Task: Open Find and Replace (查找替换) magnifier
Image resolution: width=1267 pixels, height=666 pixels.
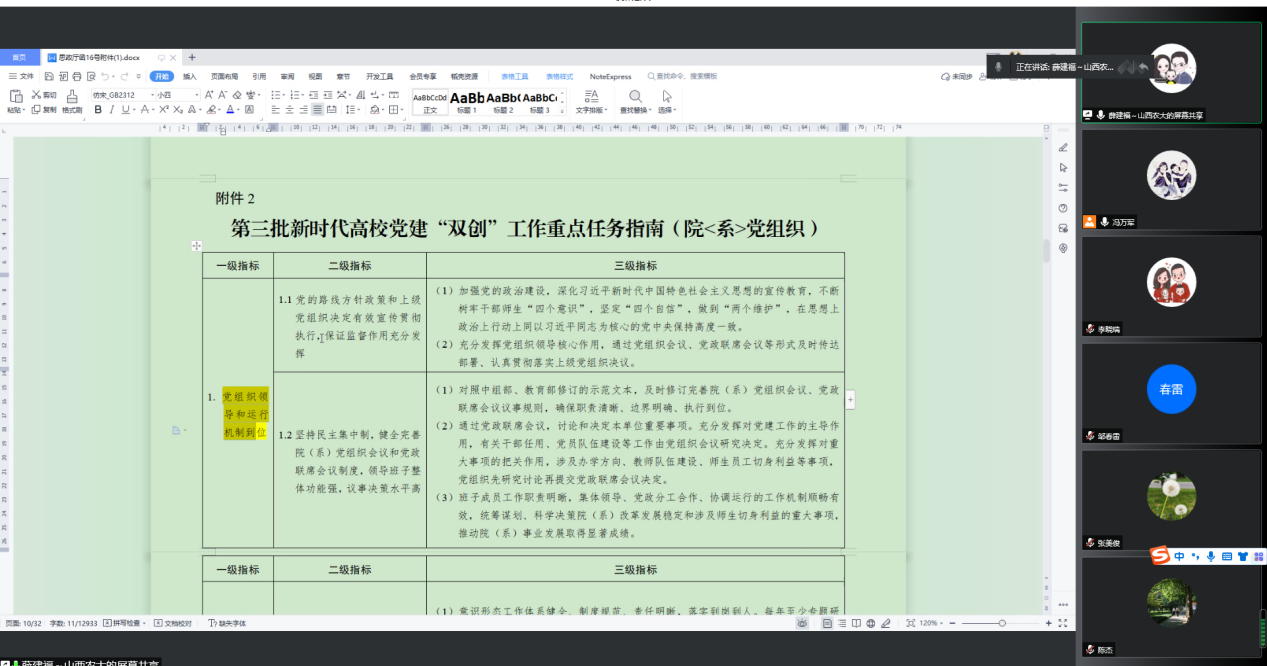Action: click(x=635, y=97)
